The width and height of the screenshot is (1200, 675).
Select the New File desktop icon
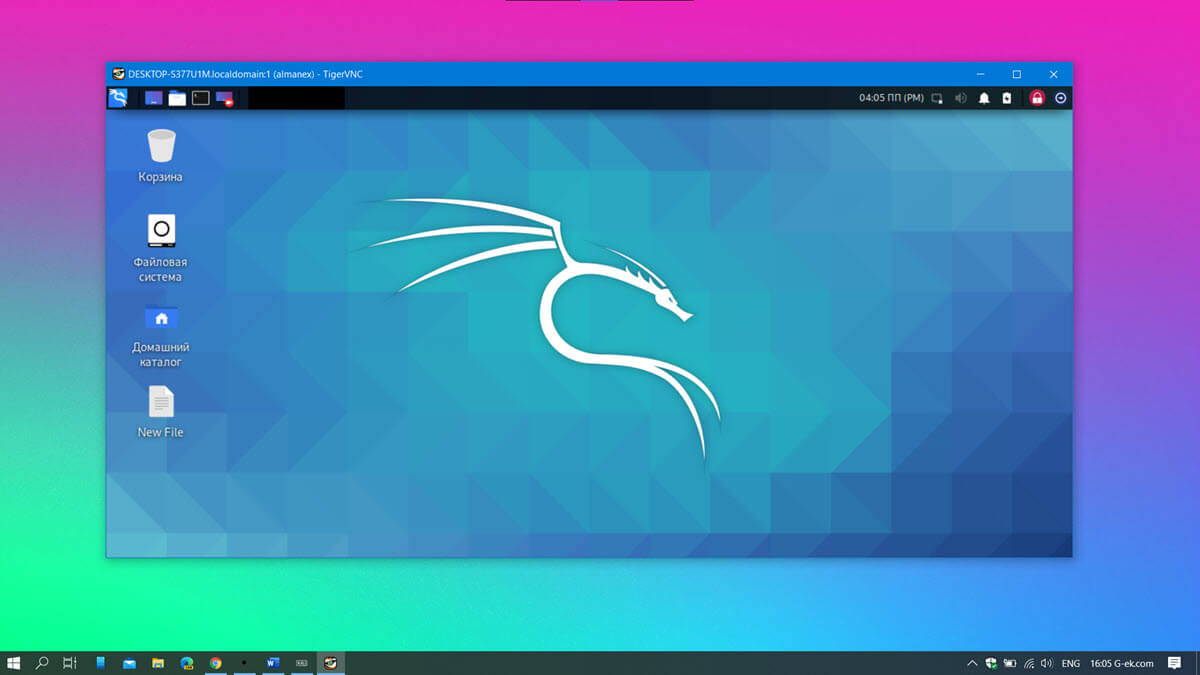161,412
